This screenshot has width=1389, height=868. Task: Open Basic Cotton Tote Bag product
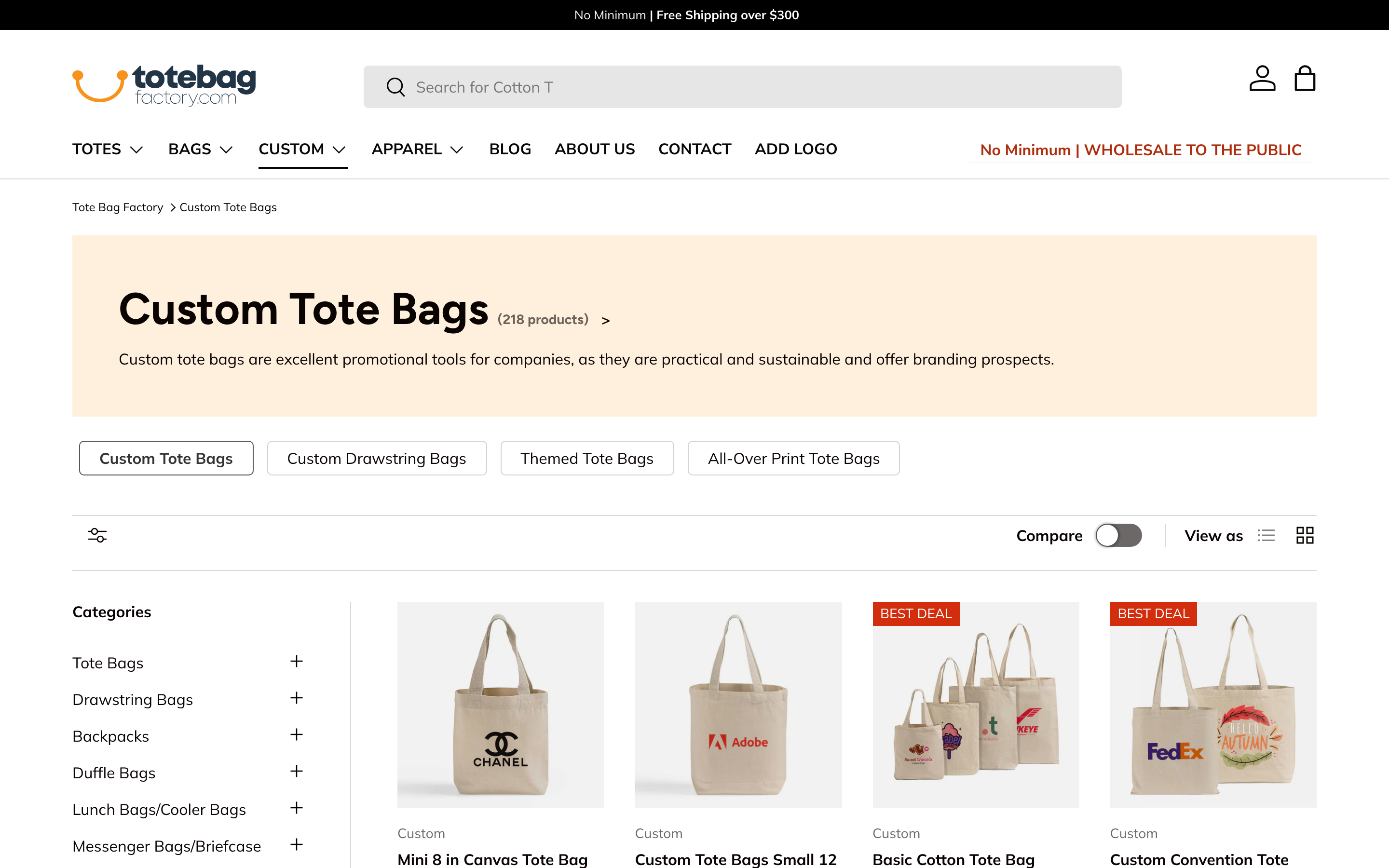[x=953, y=859]
